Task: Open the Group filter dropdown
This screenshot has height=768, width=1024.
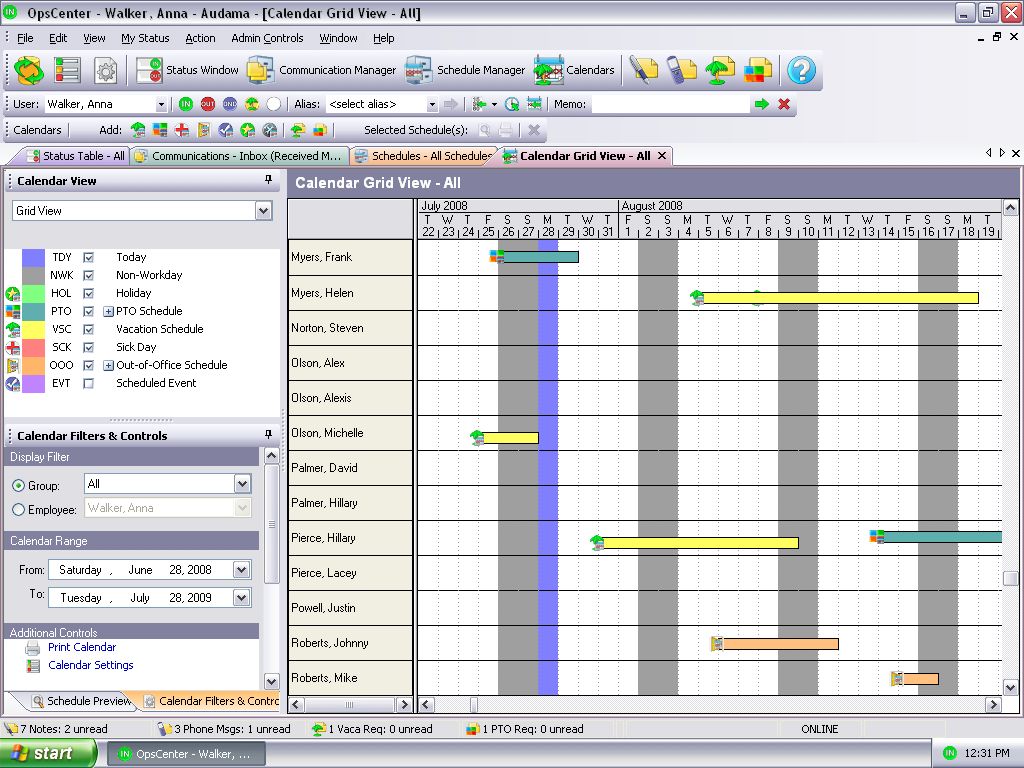Action: pyautogui.click(x=242, y=484)
